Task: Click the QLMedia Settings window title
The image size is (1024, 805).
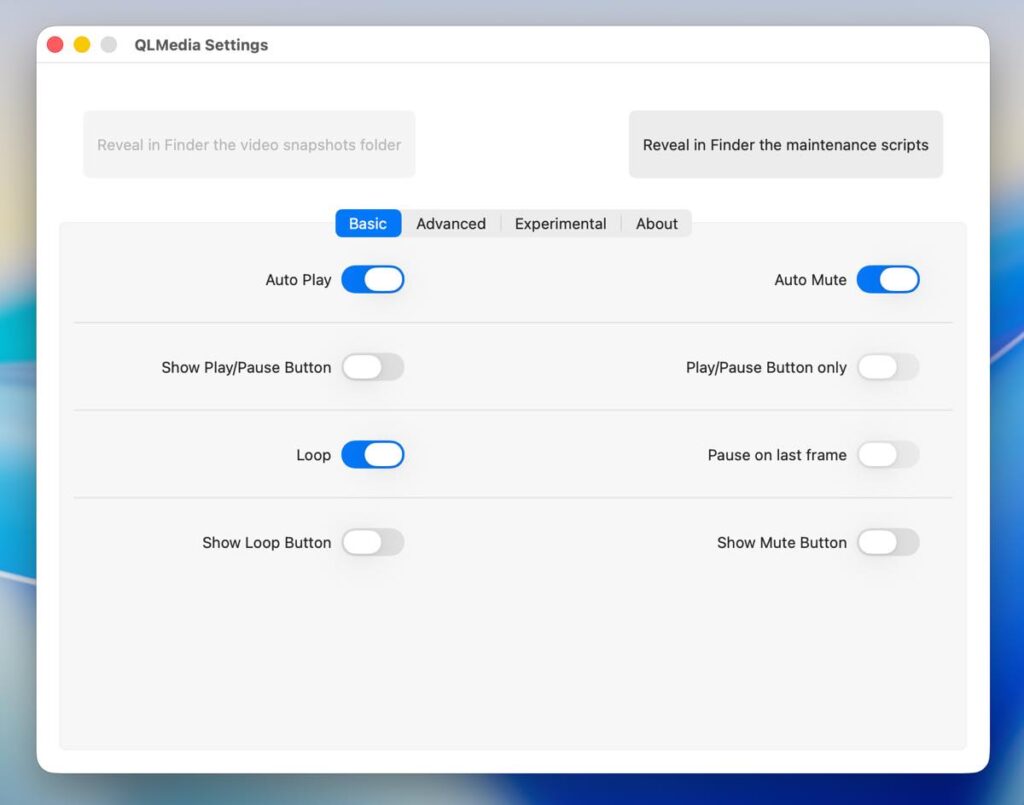Action: tap(201, 45)
